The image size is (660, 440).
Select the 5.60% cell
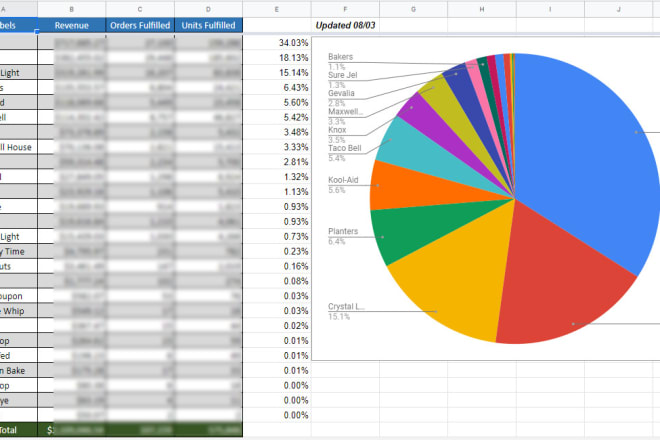click(x=277, y=102)
